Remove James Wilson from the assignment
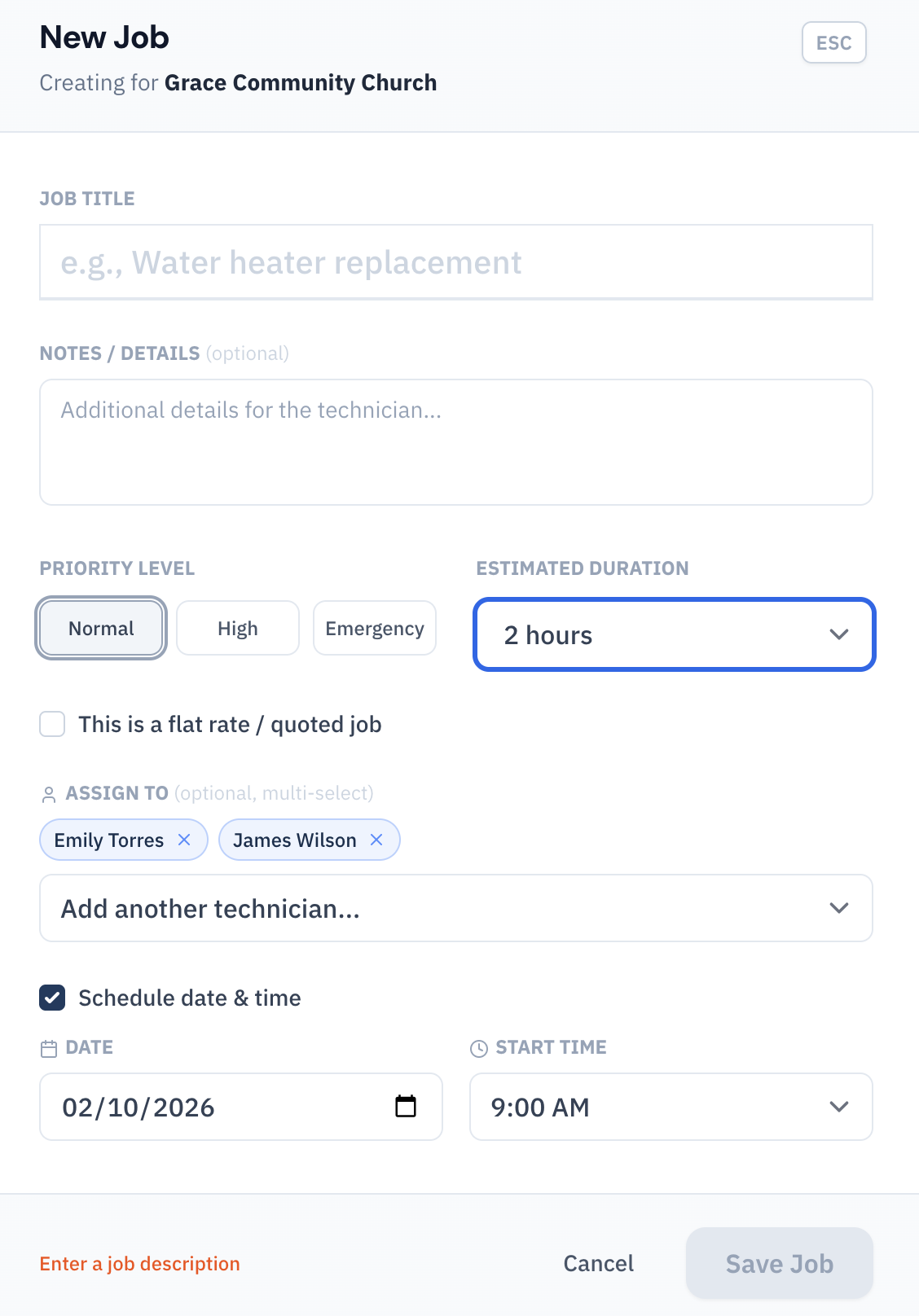The width and height of the screenshot is (919, 1316). 376,840
